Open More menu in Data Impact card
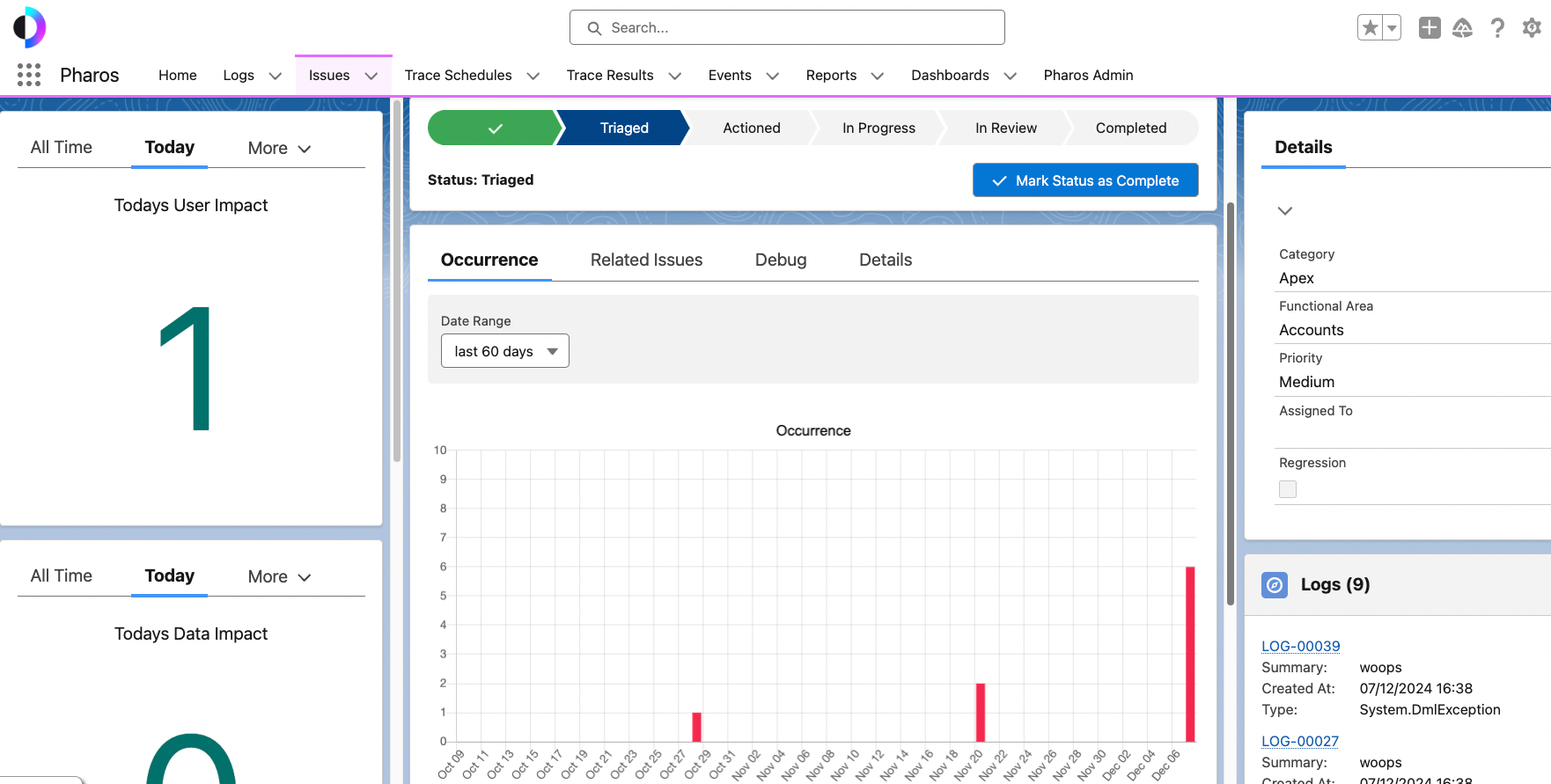1551x784 pixels. click(280, 577)
